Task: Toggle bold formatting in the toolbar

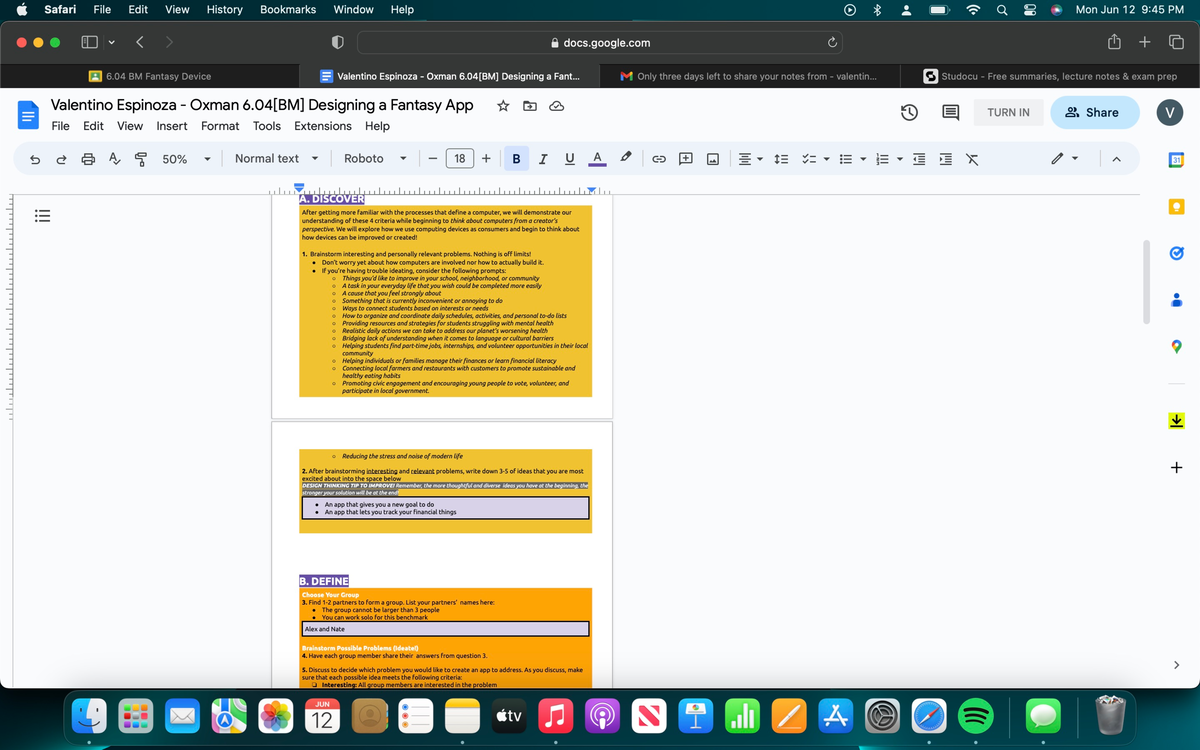Action: point(516,158)
